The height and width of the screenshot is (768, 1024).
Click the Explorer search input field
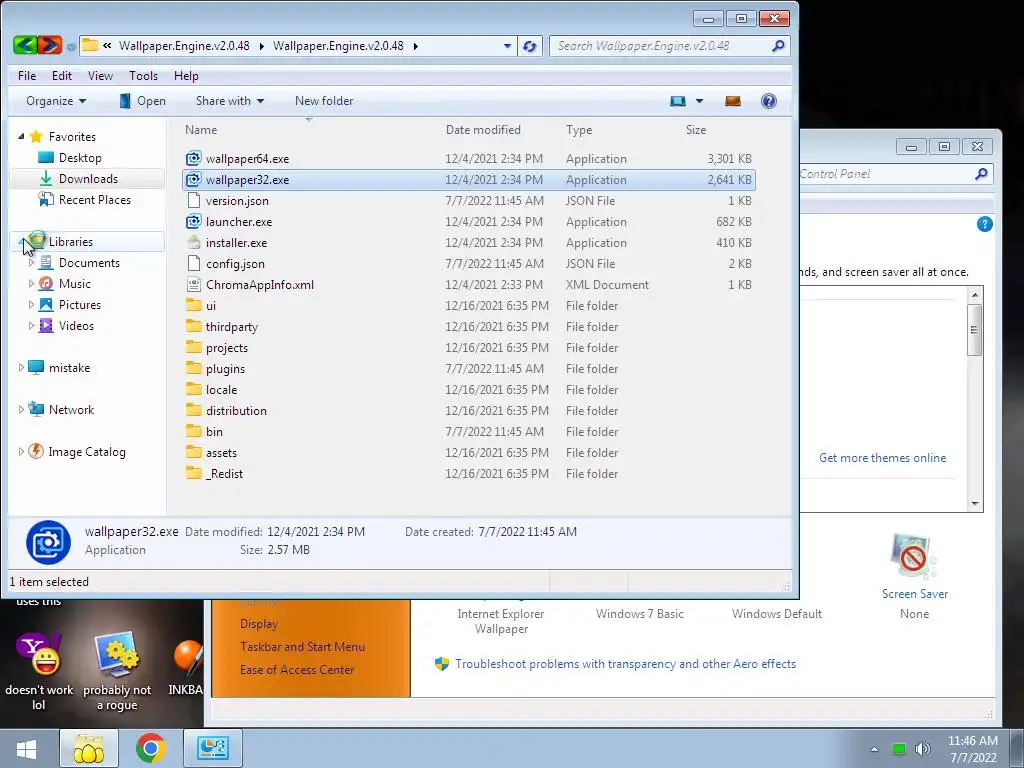661,46
